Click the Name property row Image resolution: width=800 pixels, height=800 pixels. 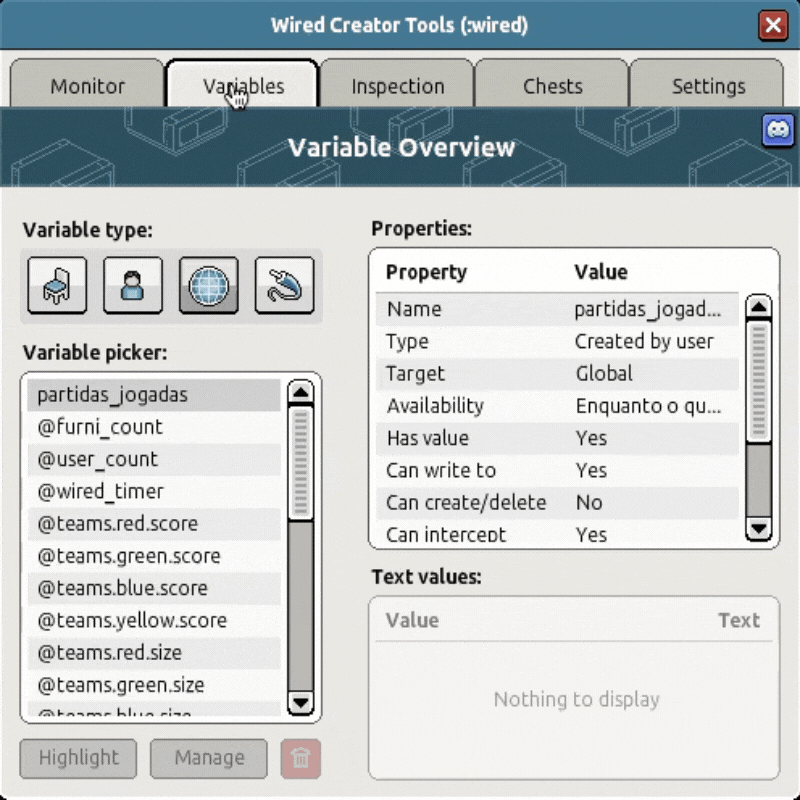(x=557, y=309)
